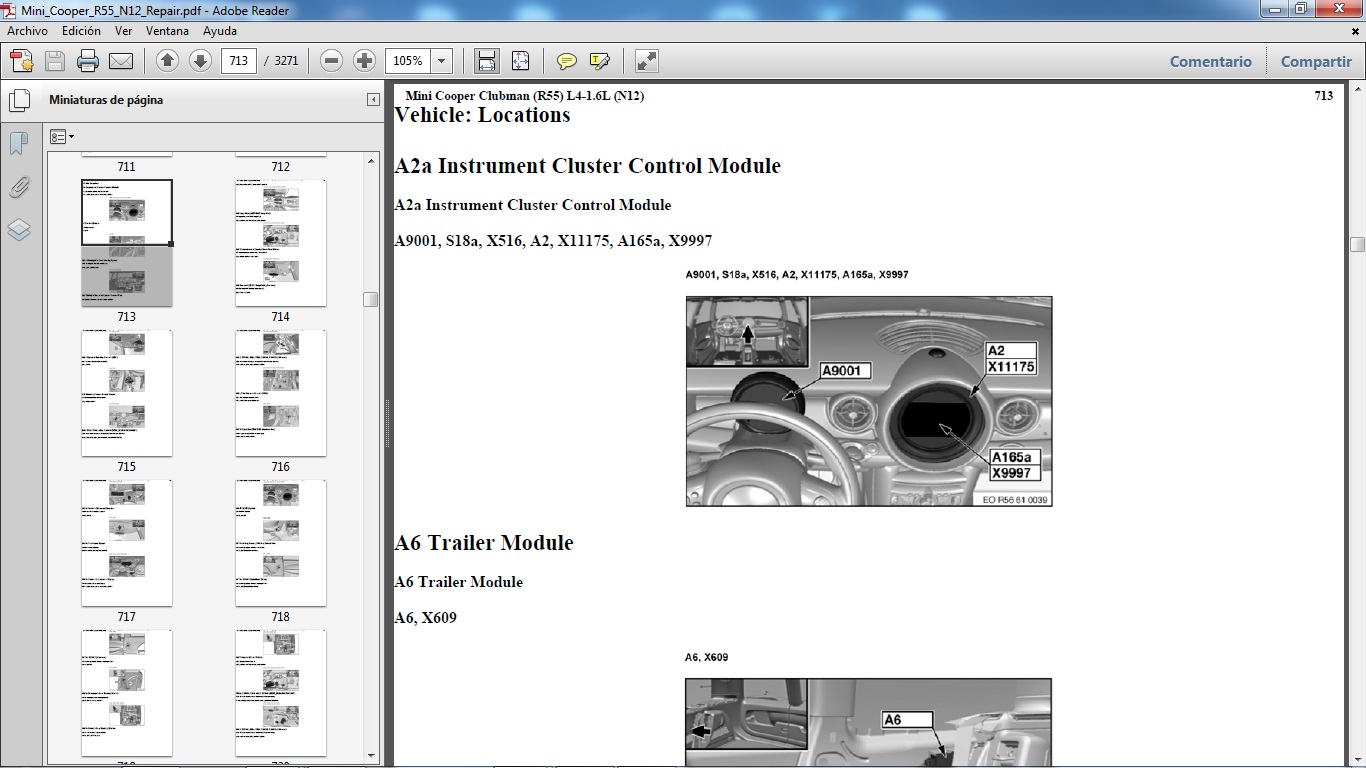Image resolution: width=1366 pixels, height=768 pixels.
Task: Select the page 718 thumbnail
Action: click(x=281, y=543)
